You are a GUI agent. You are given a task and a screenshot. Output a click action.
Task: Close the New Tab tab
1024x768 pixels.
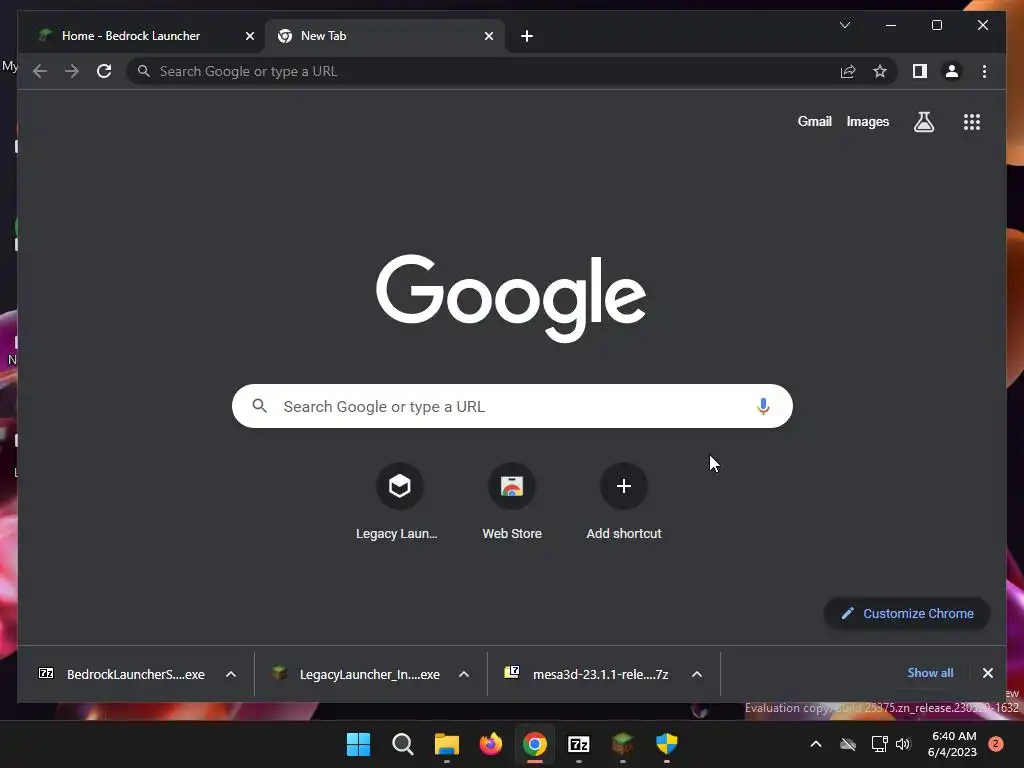point(489,36)
